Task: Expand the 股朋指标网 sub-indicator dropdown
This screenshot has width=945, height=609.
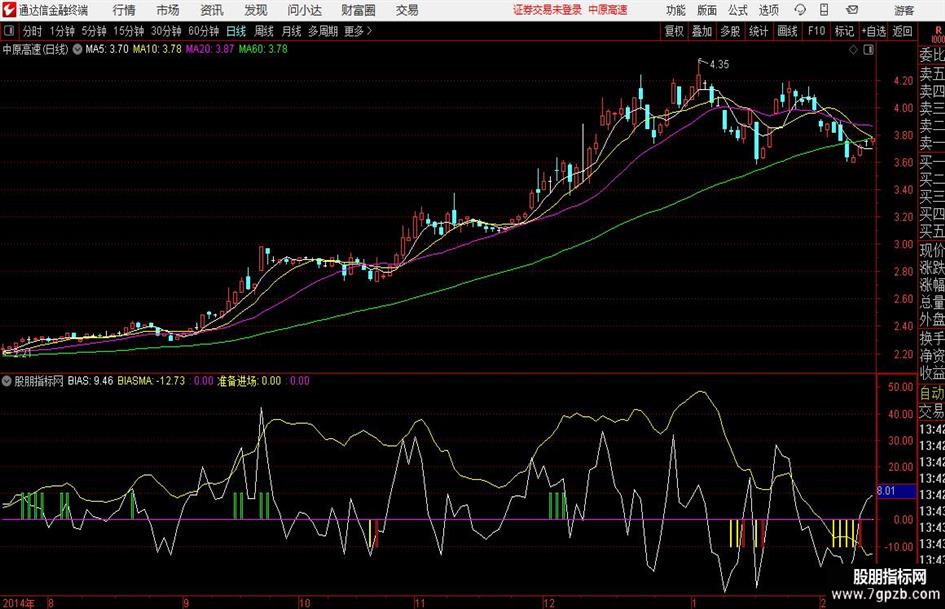Action: point(7,381)
